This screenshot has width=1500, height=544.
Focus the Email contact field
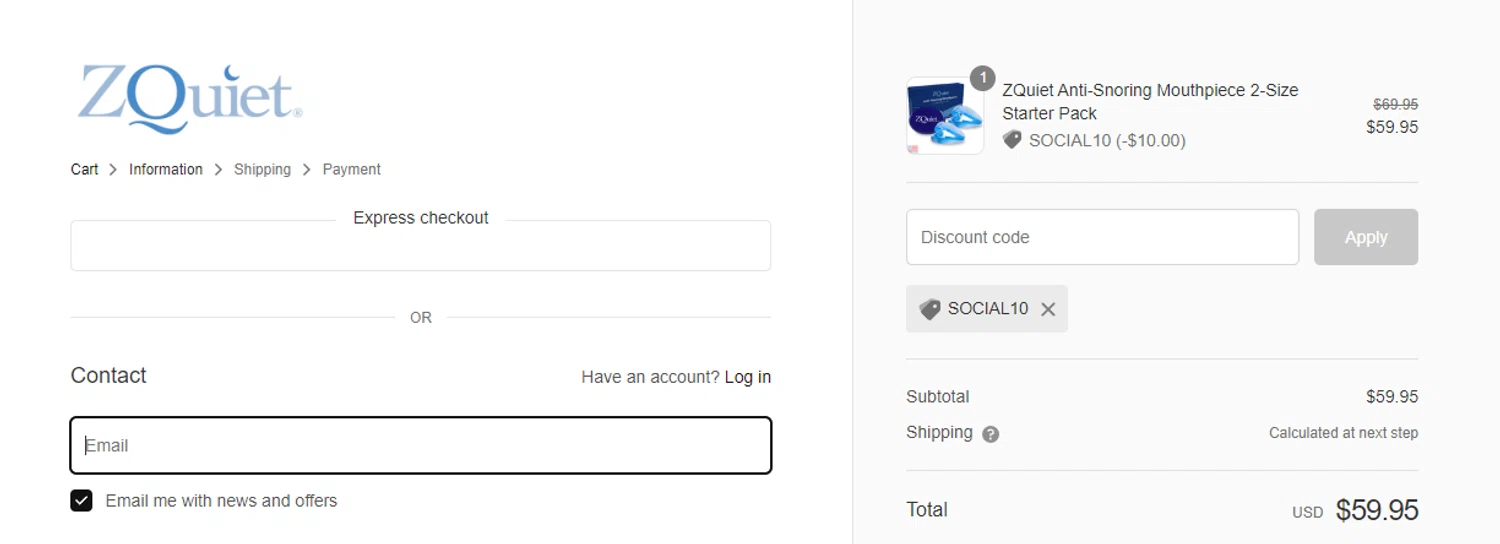420,445
